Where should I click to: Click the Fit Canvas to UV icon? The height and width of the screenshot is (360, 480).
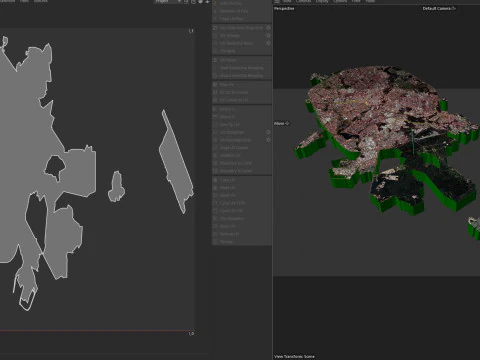[215, 100]
